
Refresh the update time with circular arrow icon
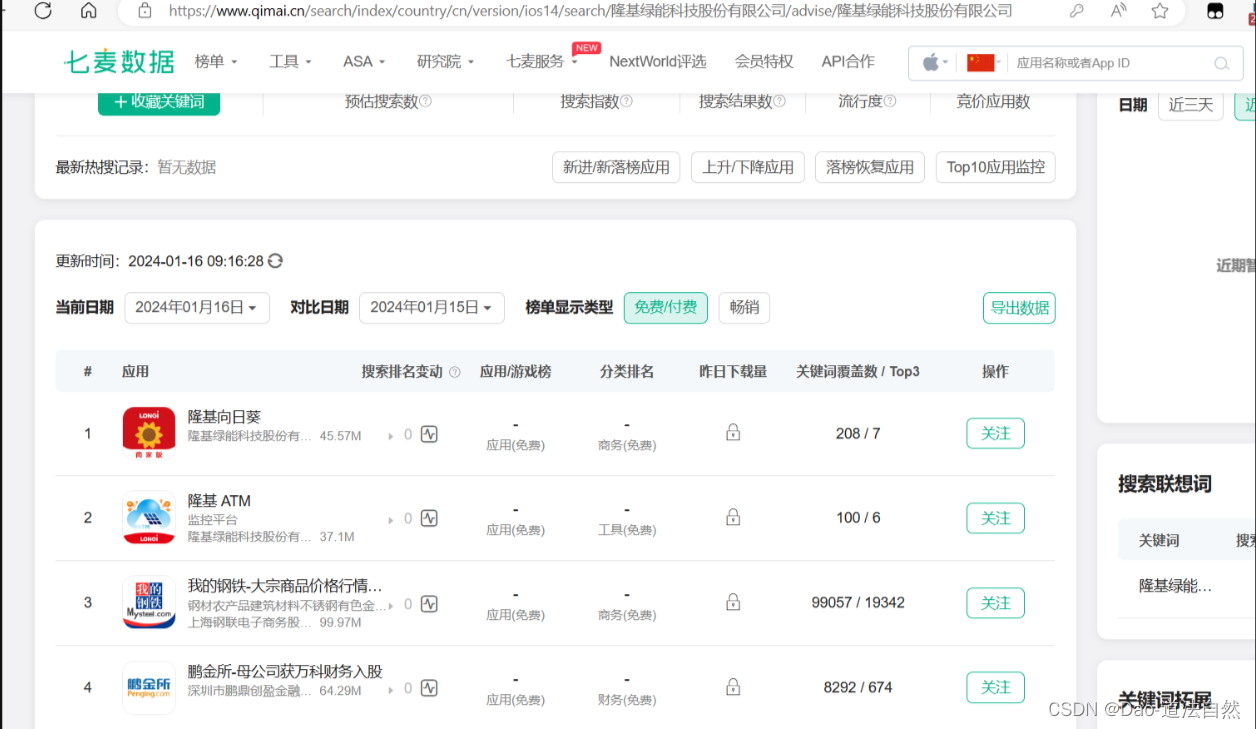coord(275,261)
